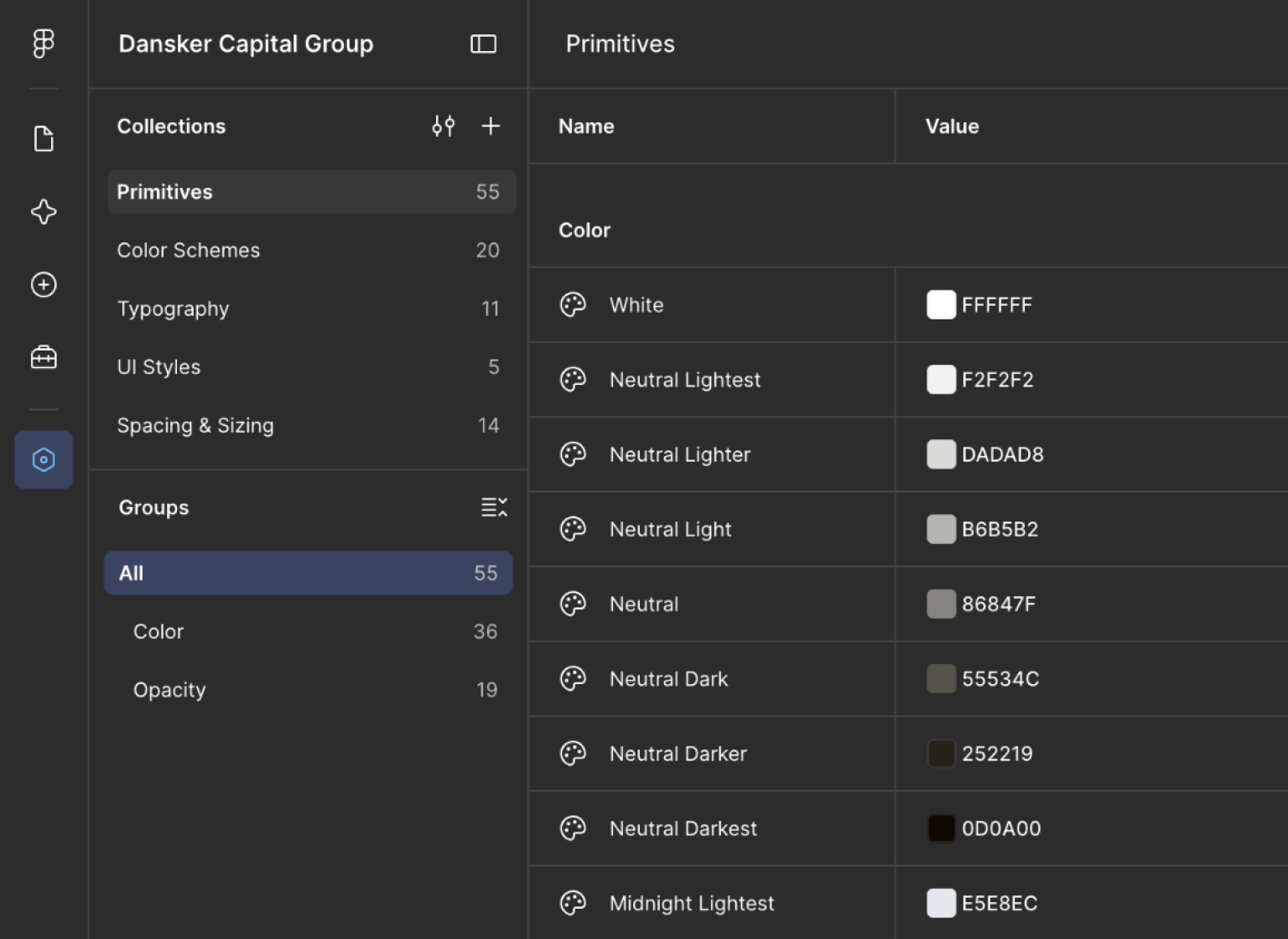Open the F2F2F2 color swatch
Screen dimensions: 1288x939
click(941, 379)
